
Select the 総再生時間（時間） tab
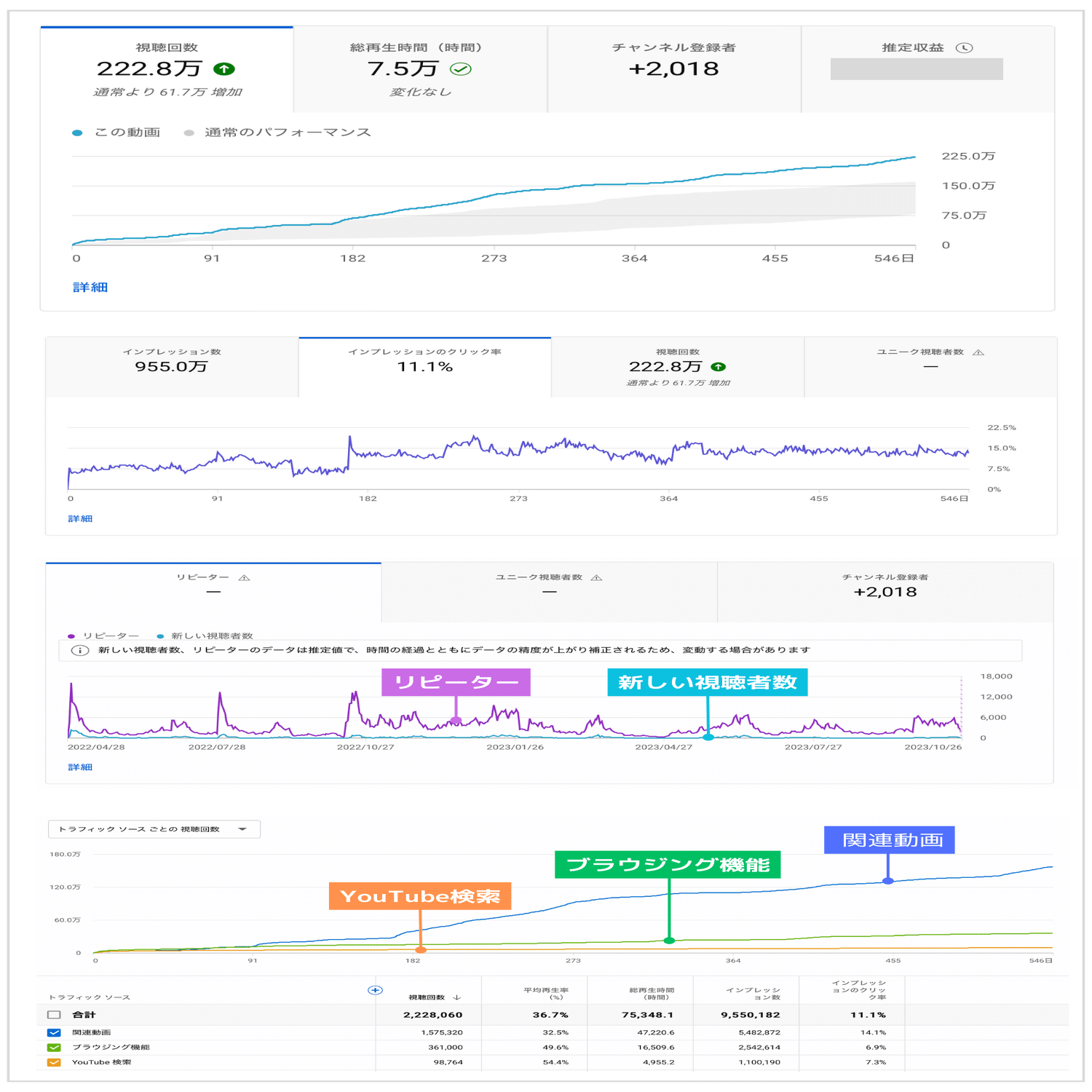tap(420, 69)
